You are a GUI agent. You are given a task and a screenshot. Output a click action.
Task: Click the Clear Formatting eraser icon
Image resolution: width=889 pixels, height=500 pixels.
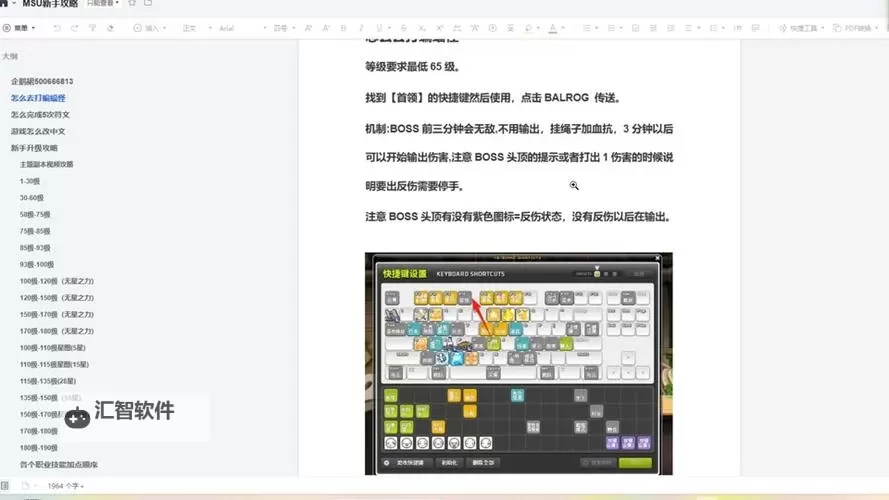[x=111, y=28]
